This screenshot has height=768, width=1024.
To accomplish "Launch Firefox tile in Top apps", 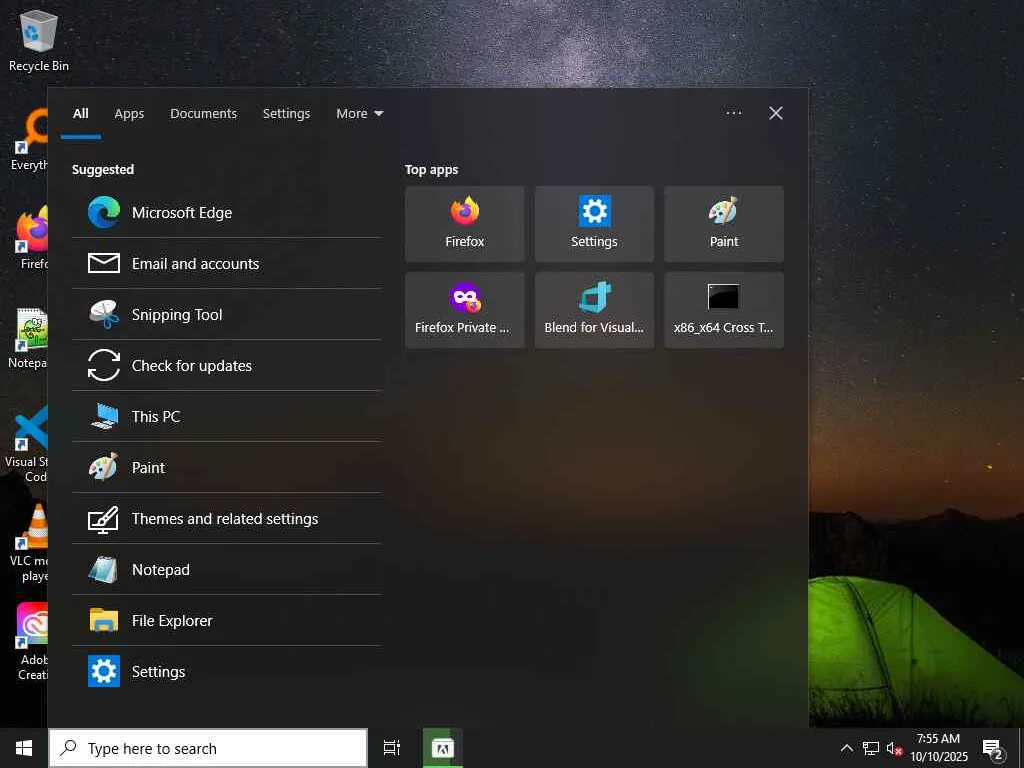I will 464,223.
